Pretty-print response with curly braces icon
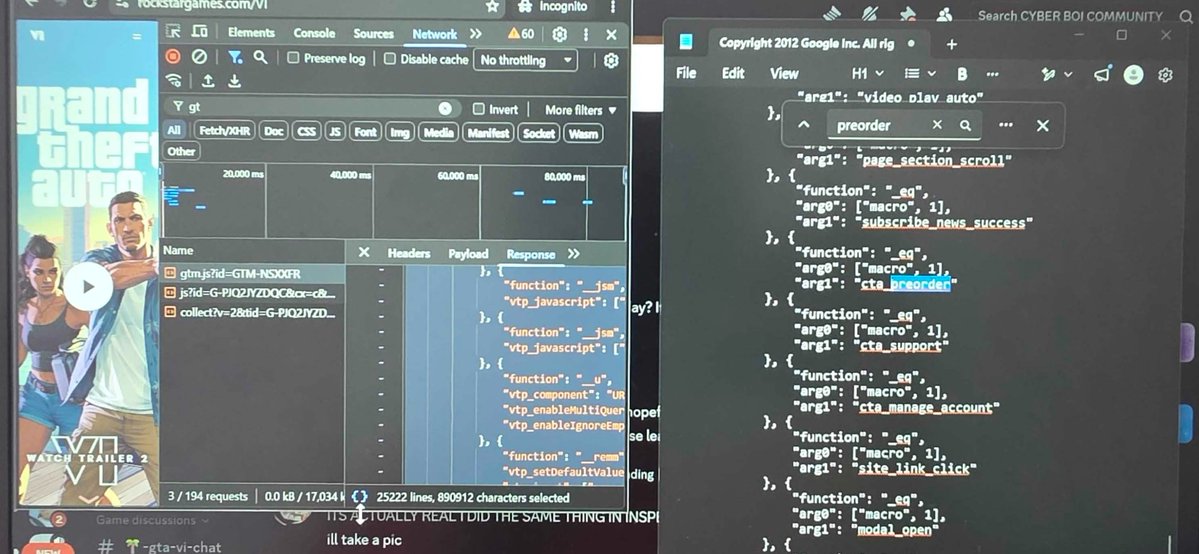Viewport: 1199px width, 554px height. [359, 497]
